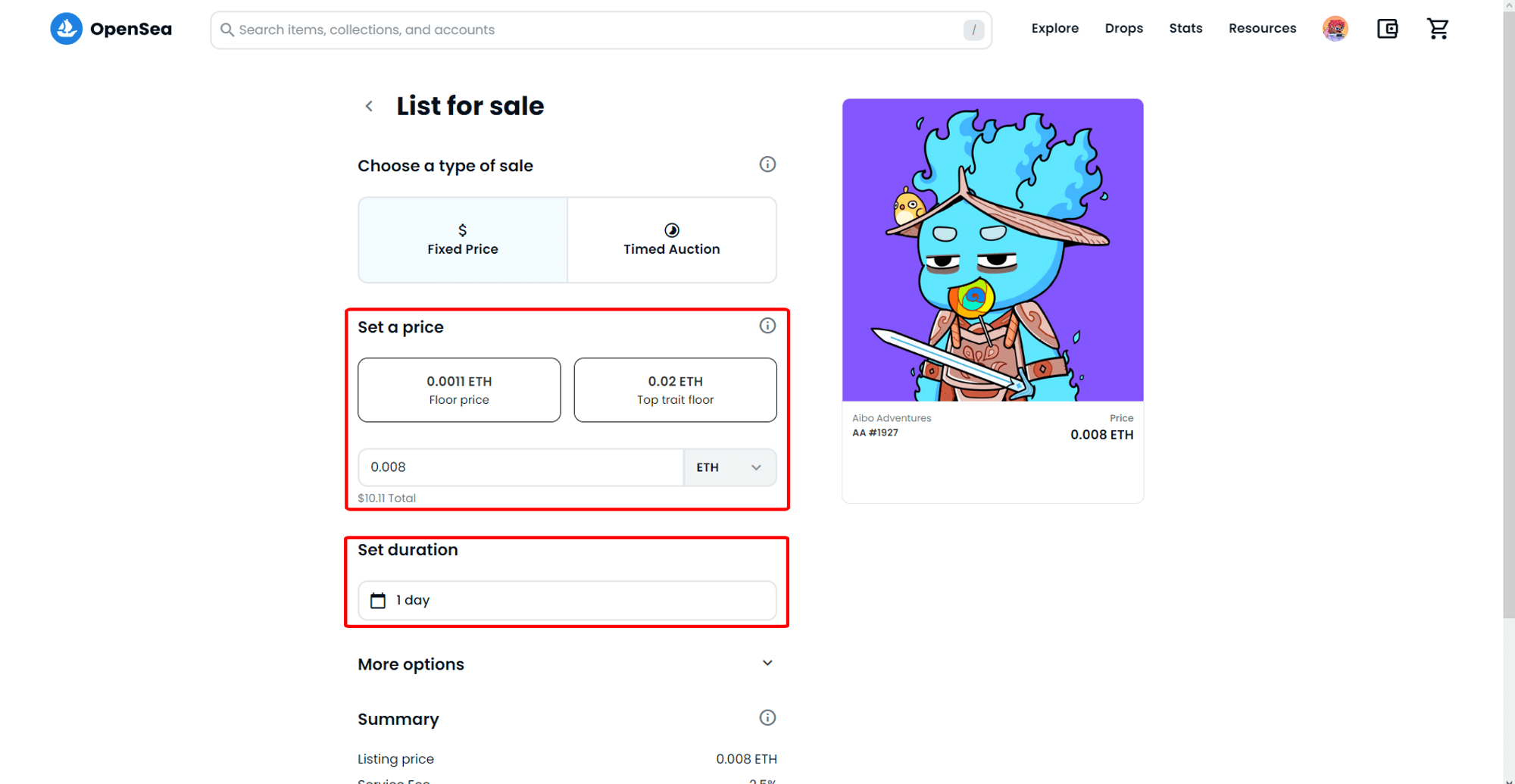The width and height of the screenshot is (1515, 784).
Task: Open the Drops link in header
Action: coord(1123,29)
